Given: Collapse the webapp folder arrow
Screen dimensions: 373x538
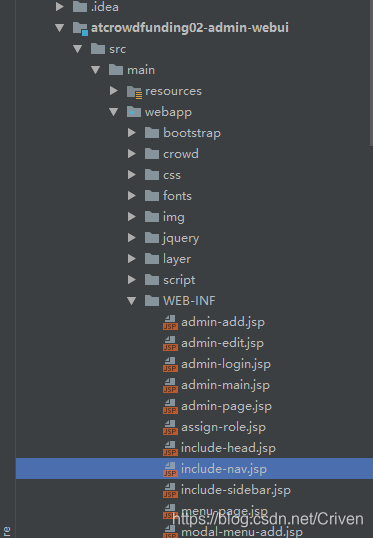Looking at the screenshot, I should (114, 112).
